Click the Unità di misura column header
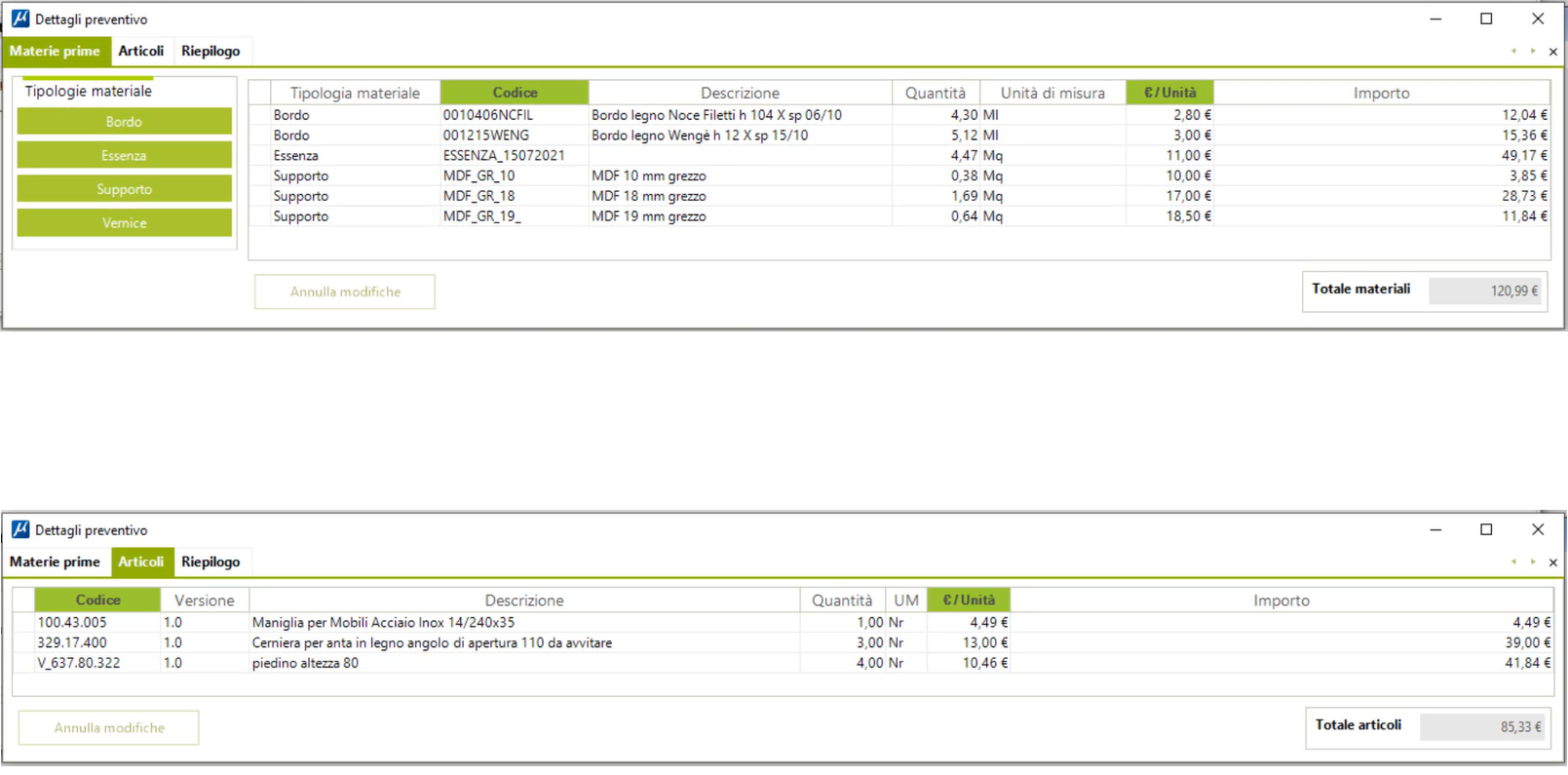 click(1052, 93)
